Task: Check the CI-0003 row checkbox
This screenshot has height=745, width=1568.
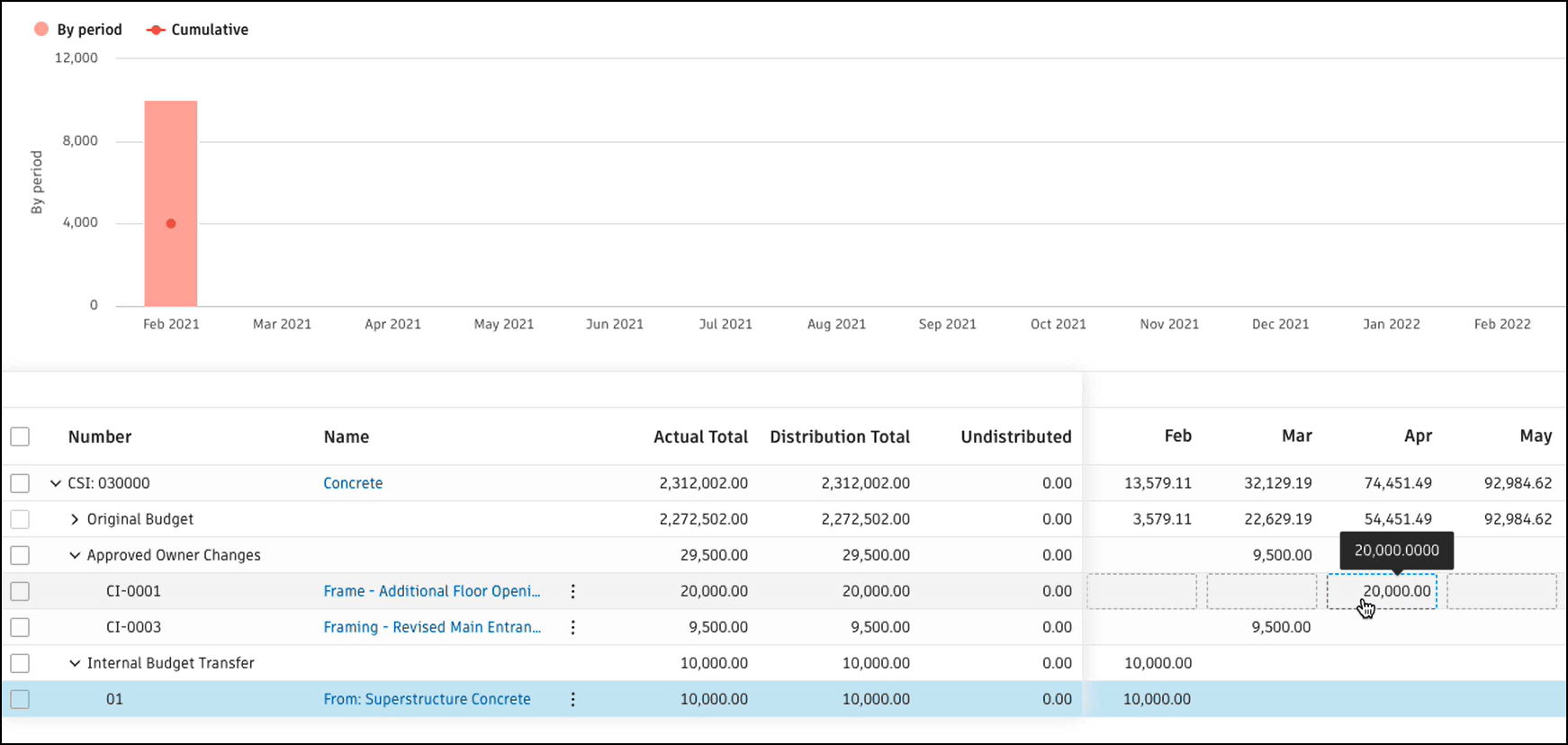Action: coord(20,627)
